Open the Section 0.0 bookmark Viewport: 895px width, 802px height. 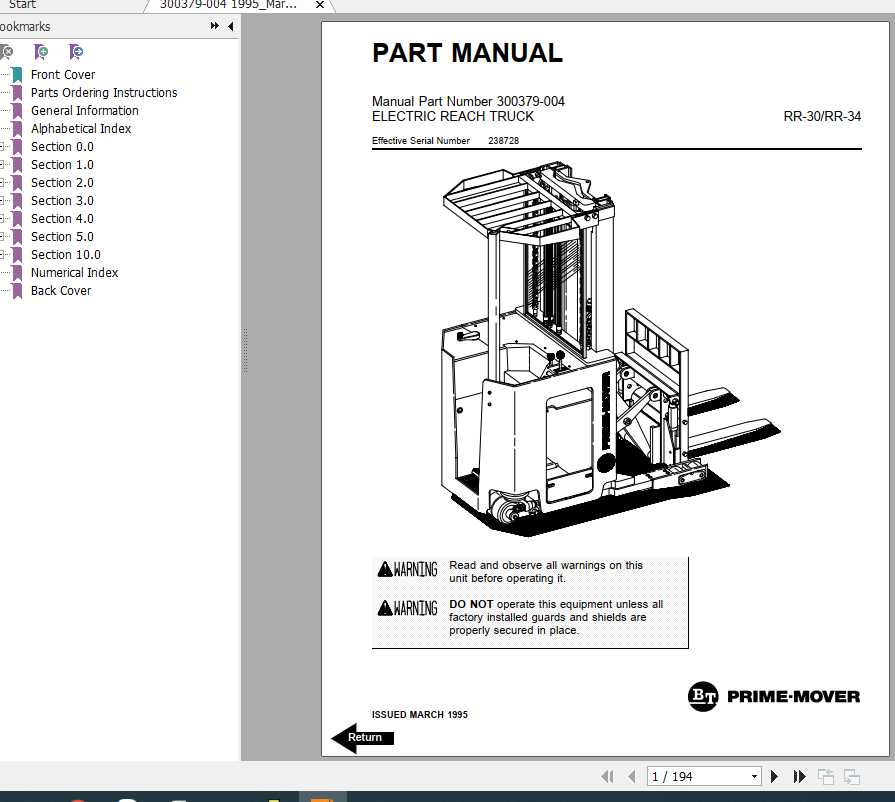62,147
